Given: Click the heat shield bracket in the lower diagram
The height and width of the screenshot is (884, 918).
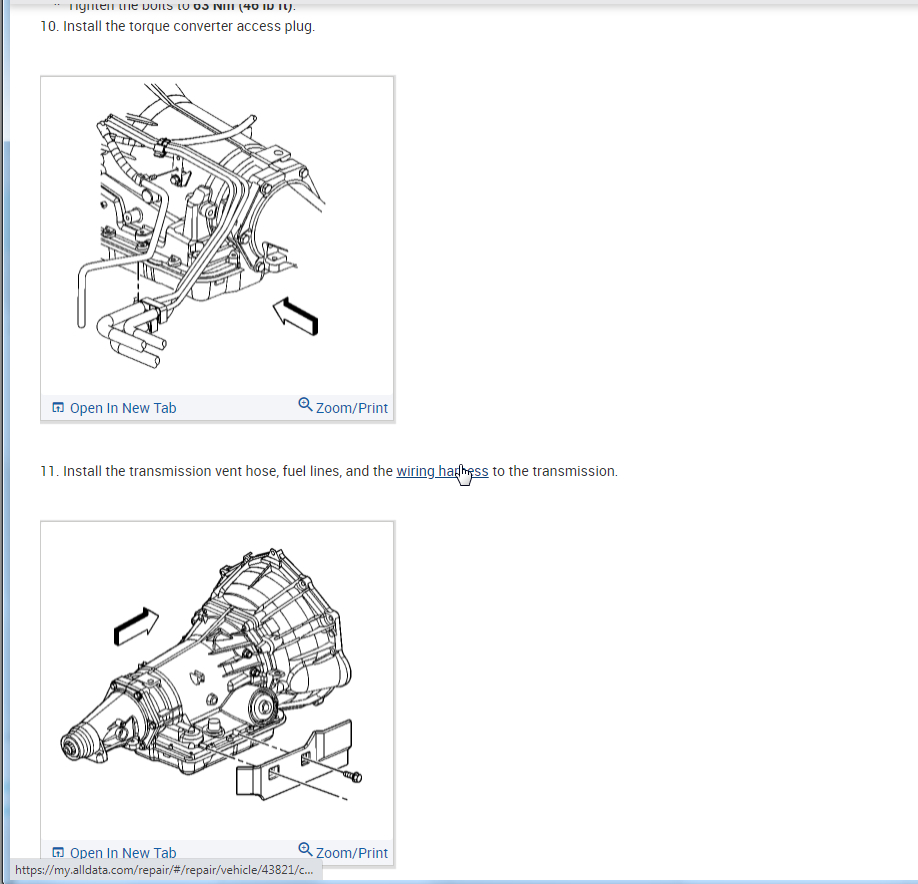Looking at the screenshot, I should tap(294, 760).
